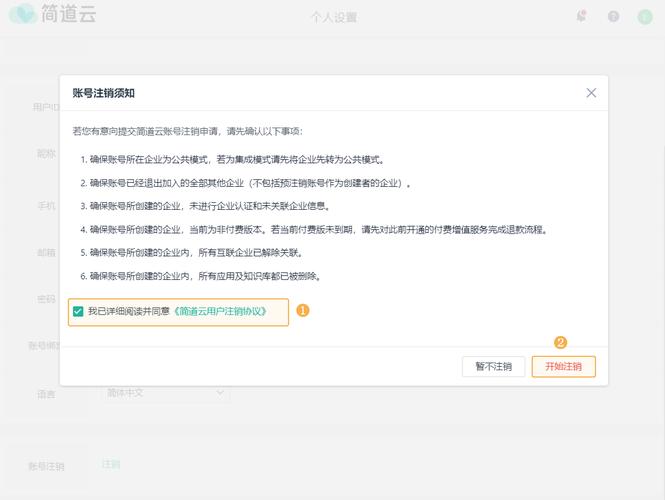Open the notification bell icon
Image resolution: width=665 pixels, height=500 pixels.
pos(581,17)
